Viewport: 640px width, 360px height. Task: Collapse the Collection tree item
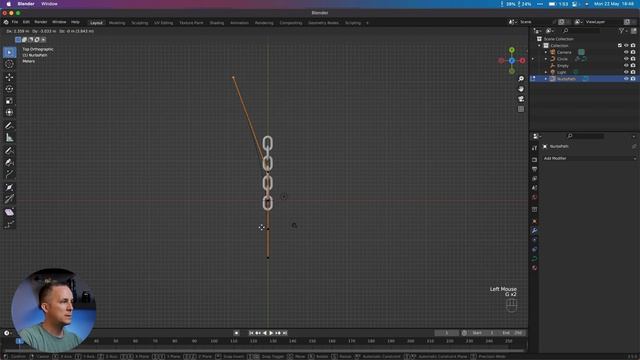point(540,46)
